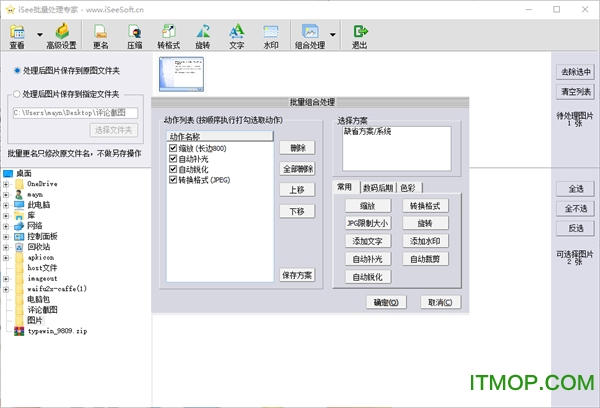Expand the 网络 tree node

(x=6, y=226)
